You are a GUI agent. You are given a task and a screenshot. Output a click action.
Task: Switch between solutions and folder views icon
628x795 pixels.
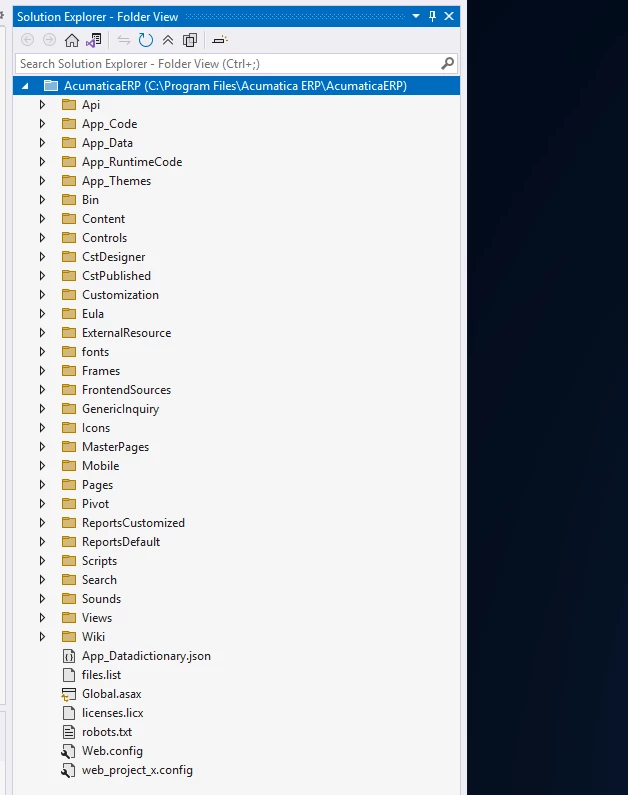point(94,40)
